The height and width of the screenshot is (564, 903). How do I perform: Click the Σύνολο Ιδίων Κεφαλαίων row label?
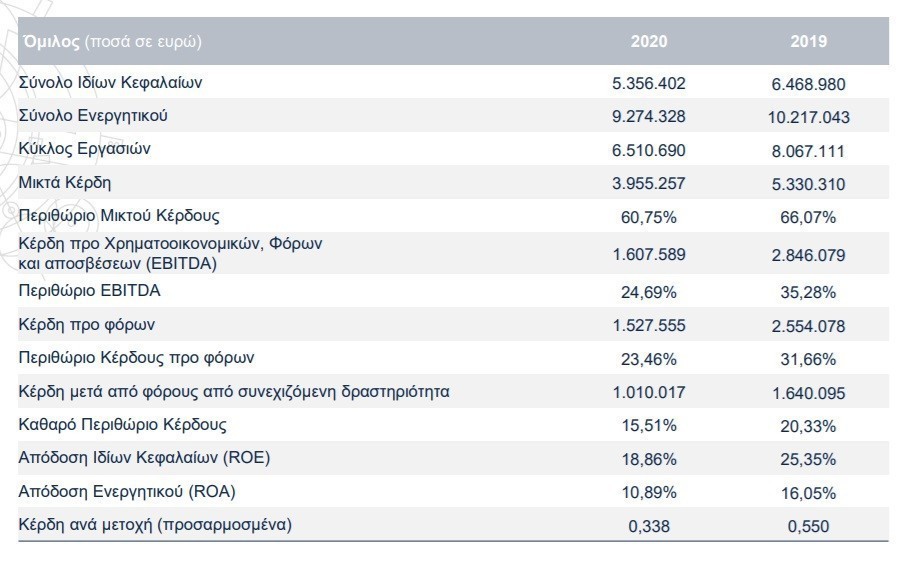coord(110,82)
